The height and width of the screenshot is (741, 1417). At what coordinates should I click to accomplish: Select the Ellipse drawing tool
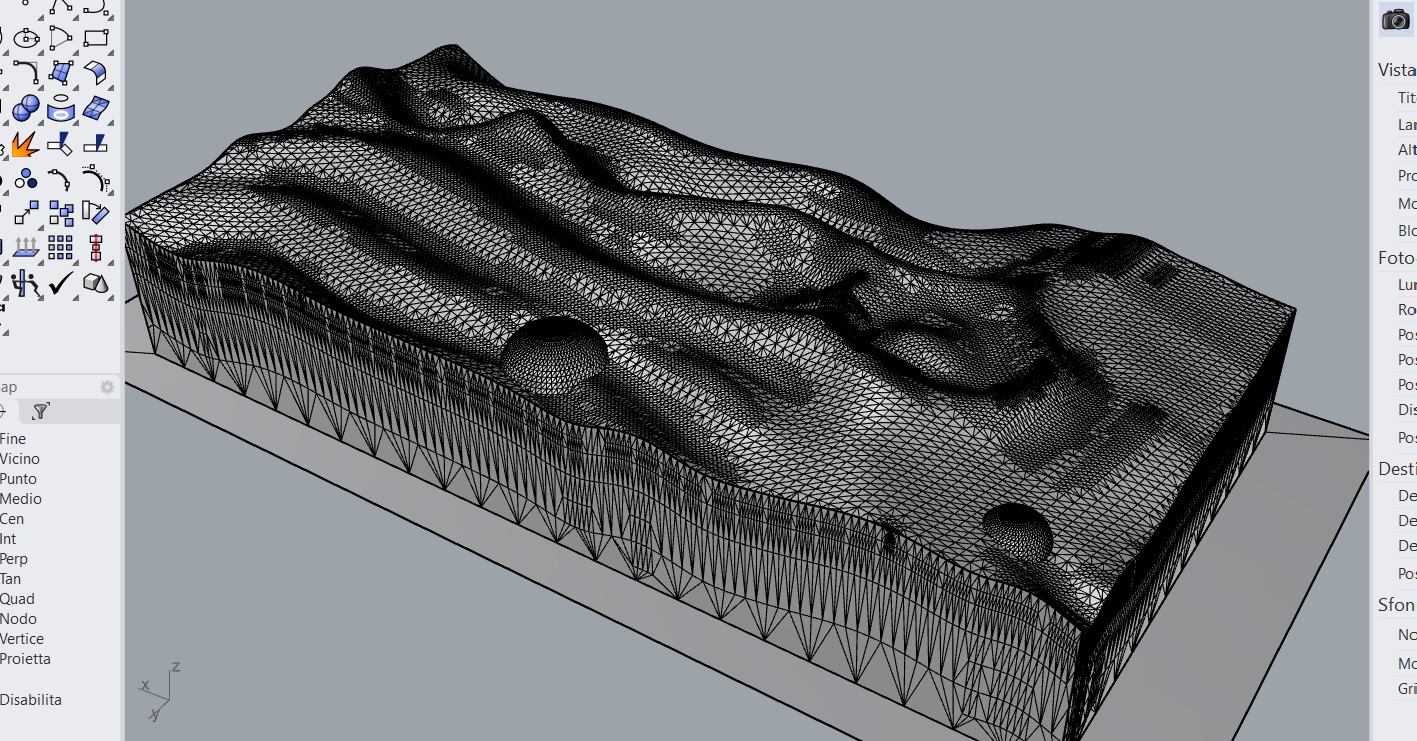tap(26, 38)
